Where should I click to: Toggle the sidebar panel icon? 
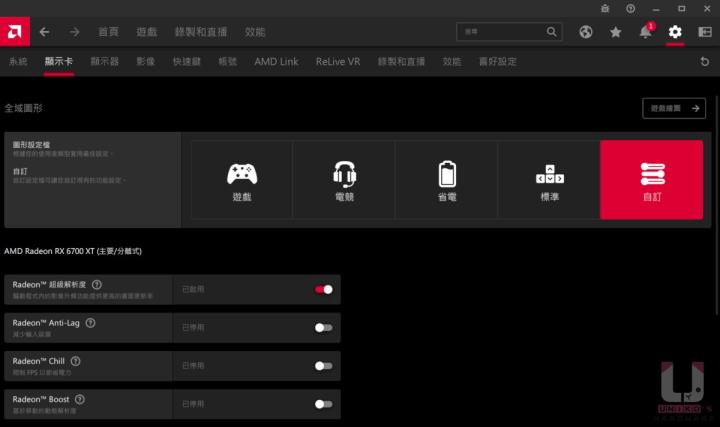click(x=705, y=32)
